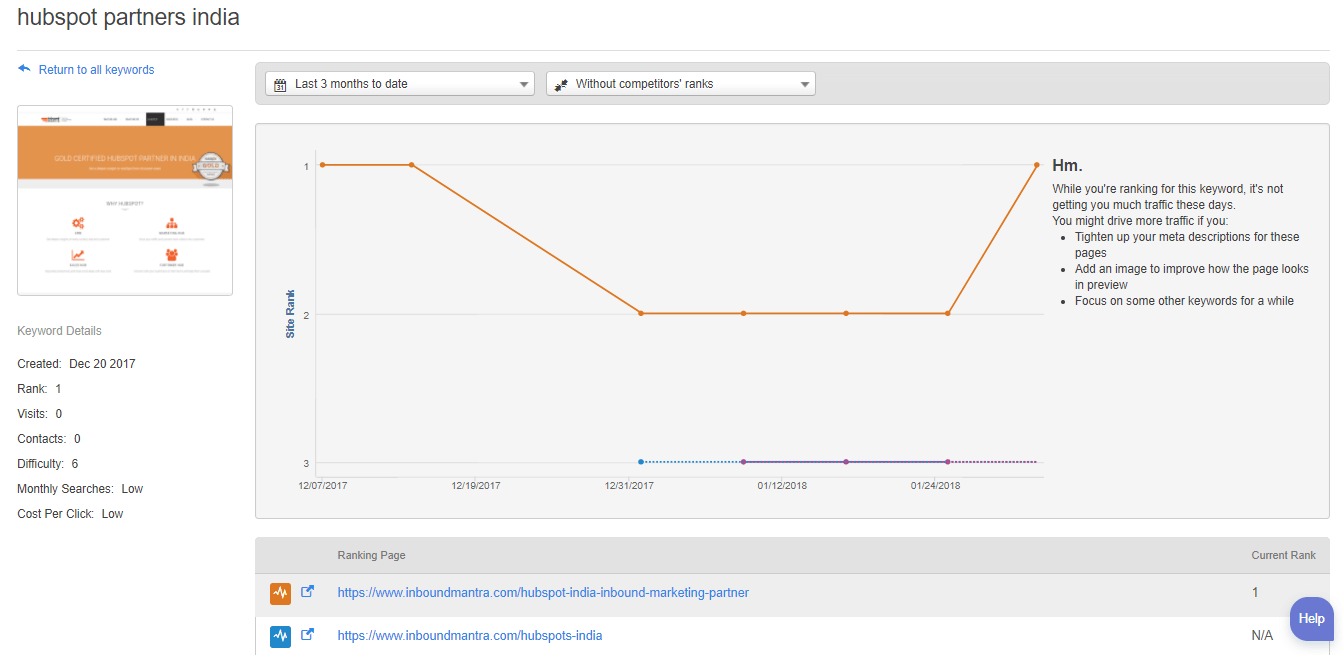Open the inboundmantra.com/hubspots-india link
Screen dimensions: 1343x655
(x=470, y=636)
